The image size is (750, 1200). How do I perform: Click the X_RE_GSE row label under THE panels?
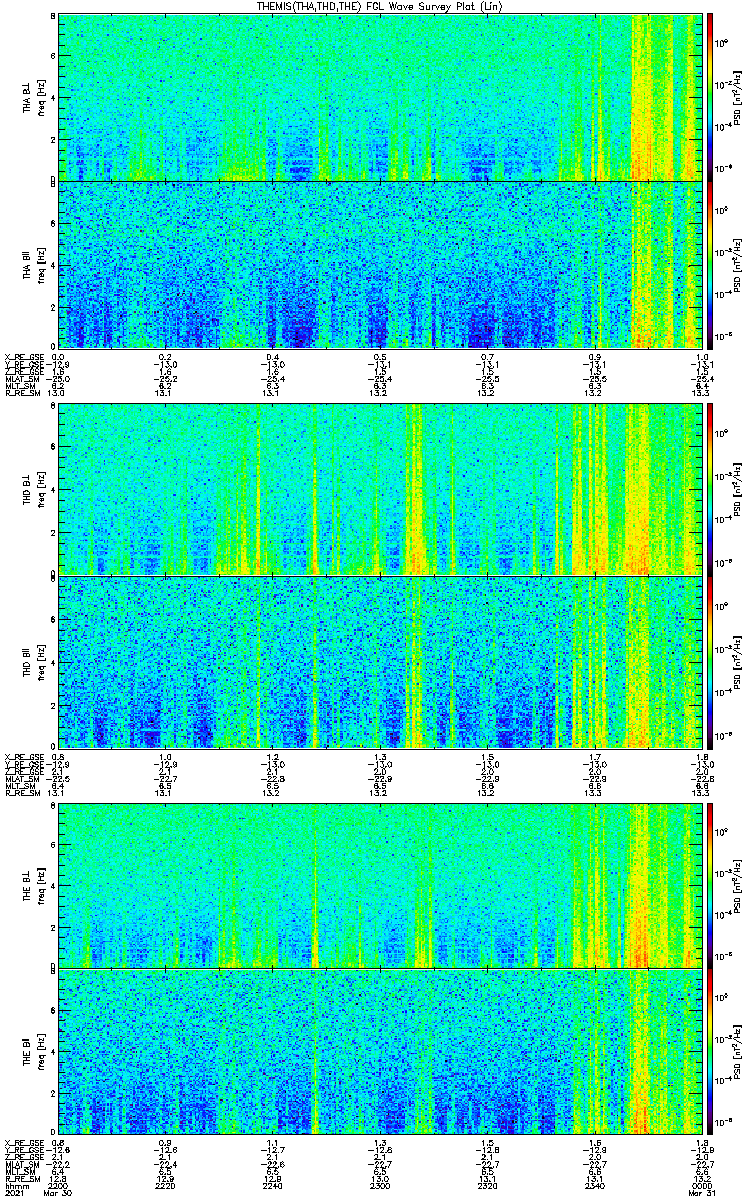click(23, 1143)
